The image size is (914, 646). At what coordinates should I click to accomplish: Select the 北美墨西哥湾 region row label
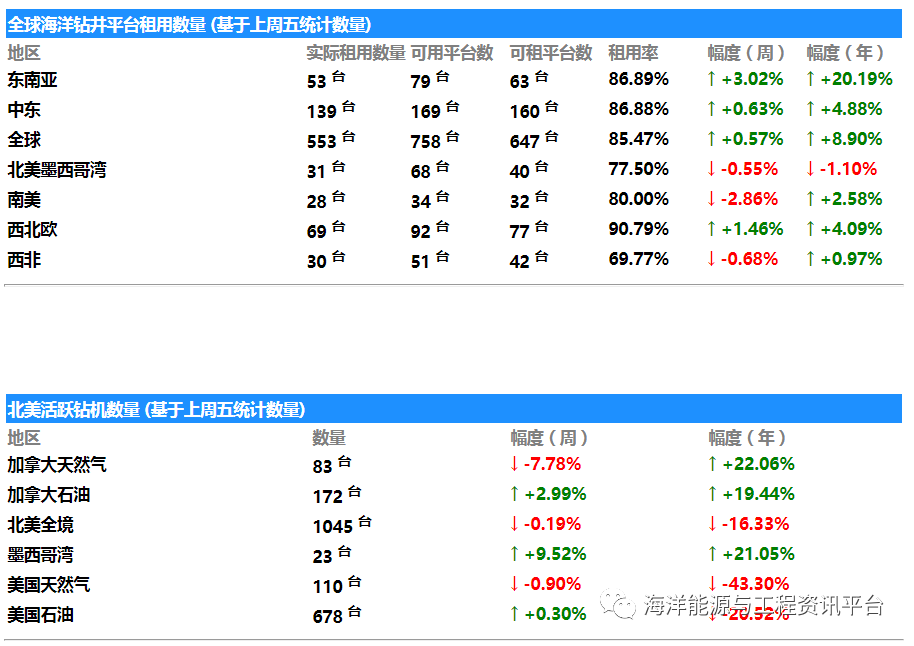[57, 170]
